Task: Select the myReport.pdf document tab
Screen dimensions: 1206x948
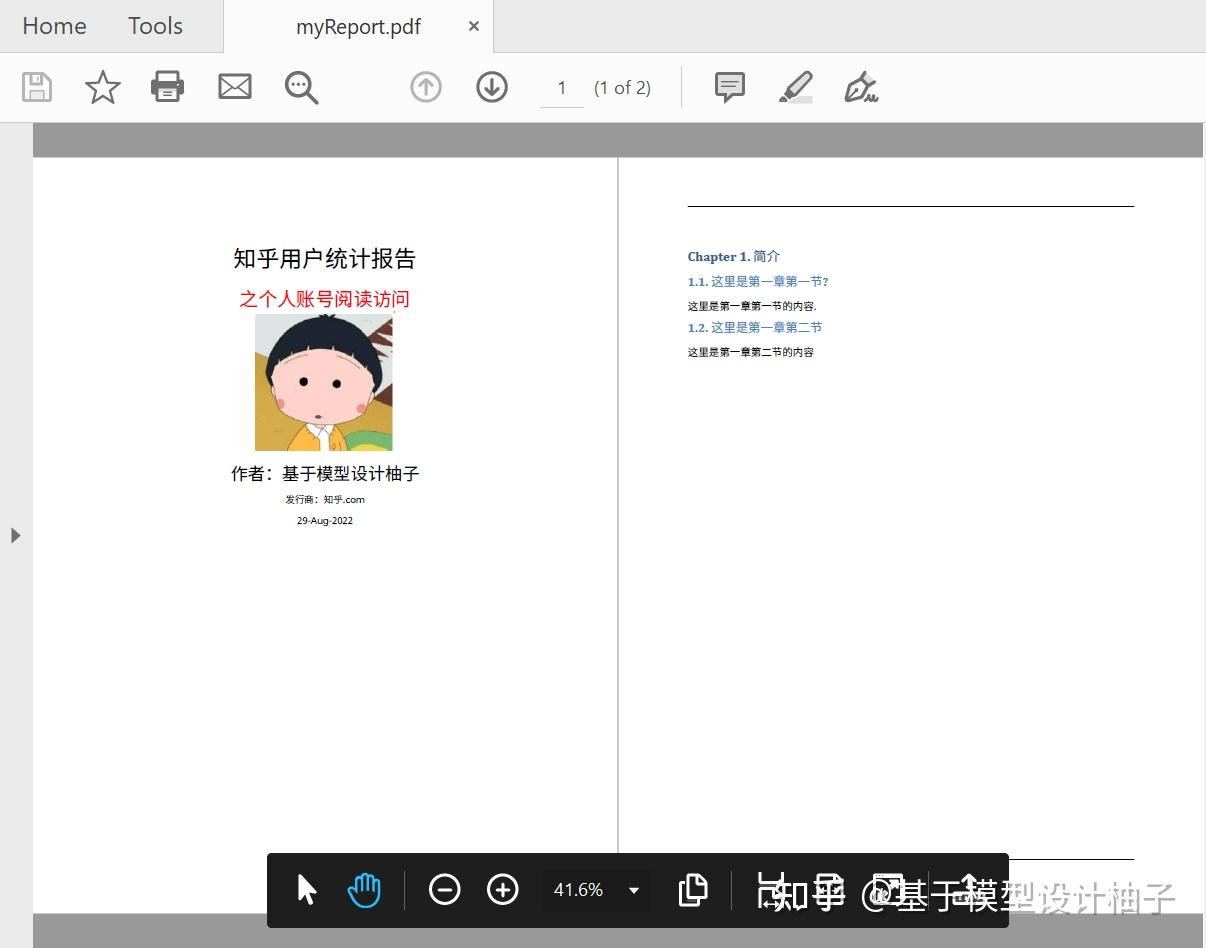Action: 358,27
